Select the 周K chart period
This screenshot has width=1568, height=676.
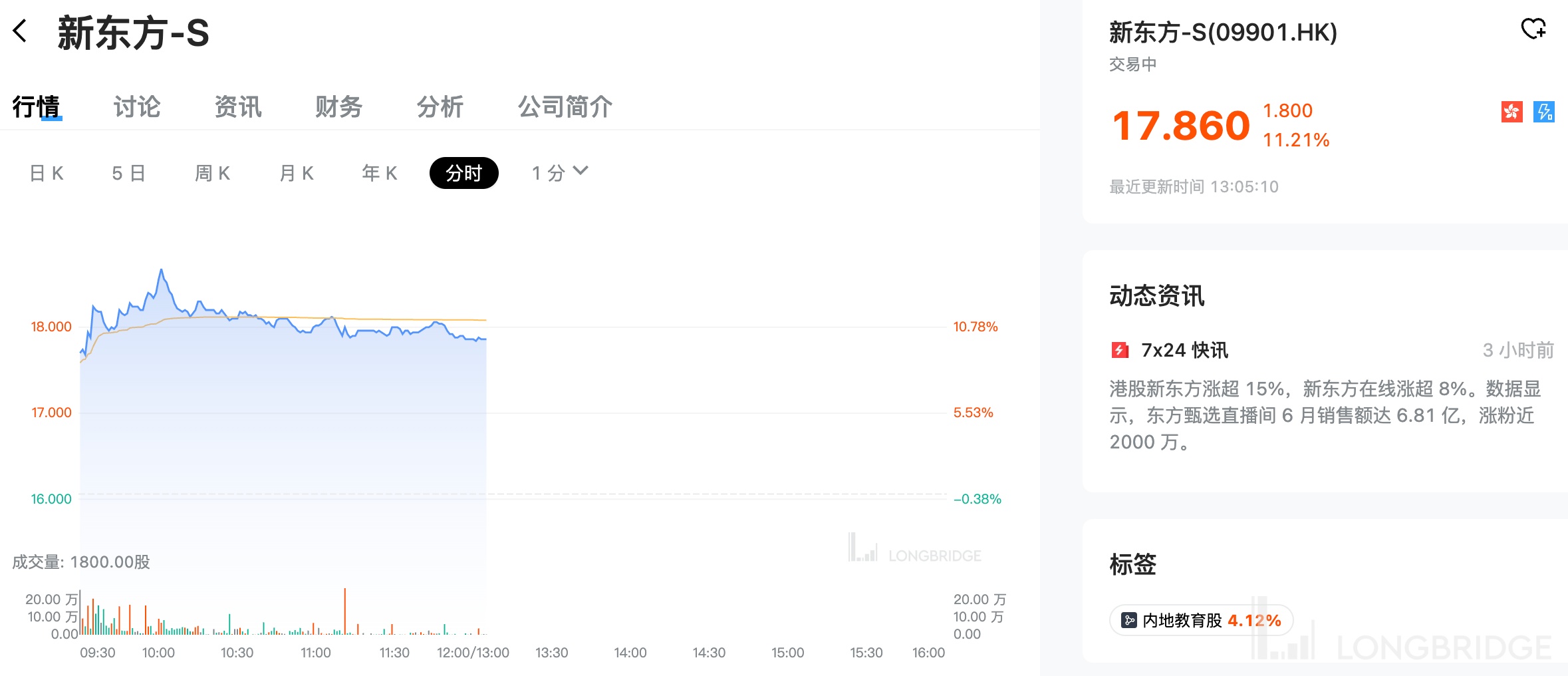[213, 173]
